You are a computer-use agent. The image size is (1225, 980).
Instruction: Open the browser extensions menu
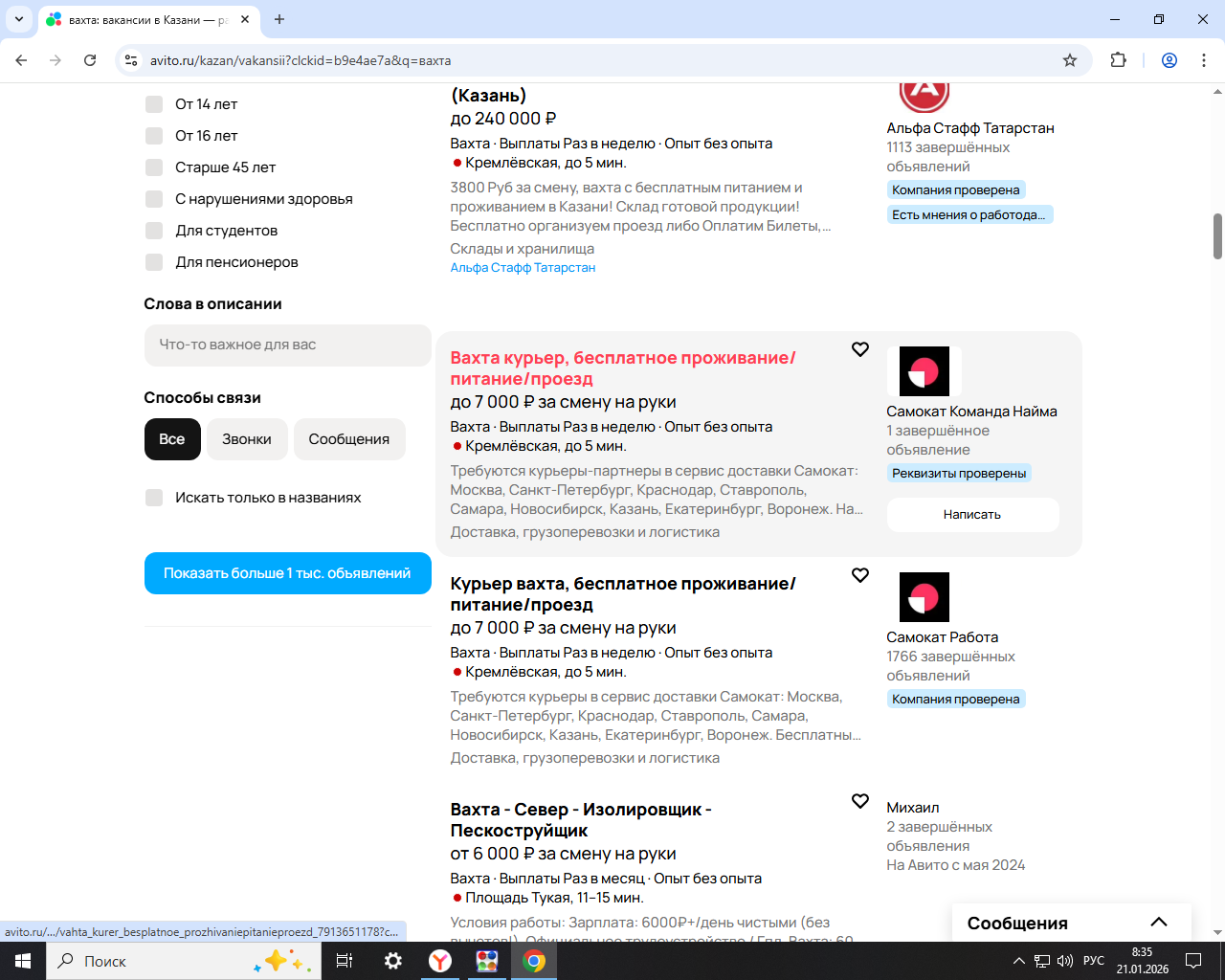1118,60
